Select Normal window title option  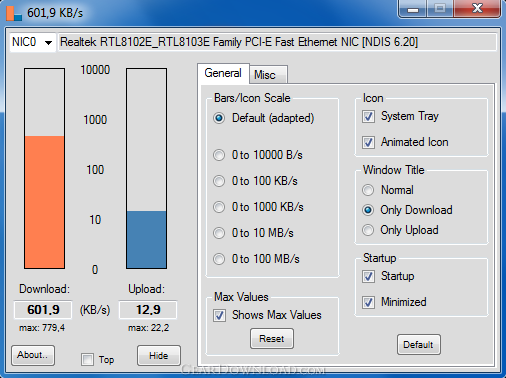pos(388,190)
